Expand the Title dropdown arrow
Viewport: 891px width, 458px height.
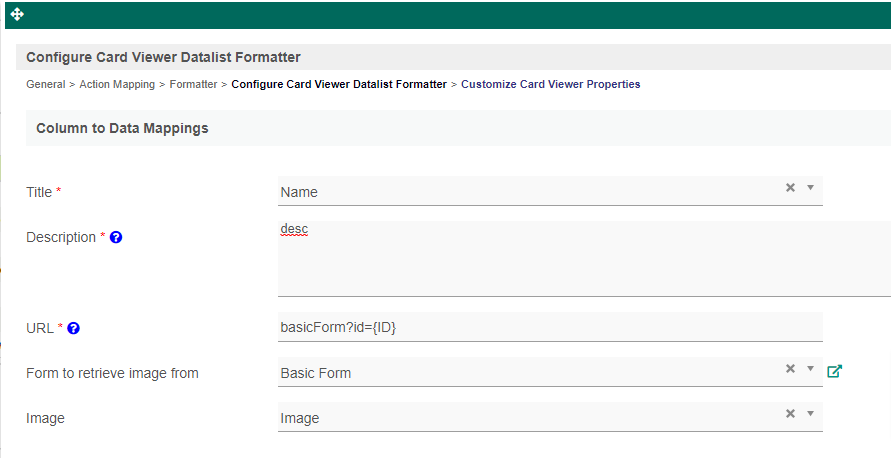point(810,187)
